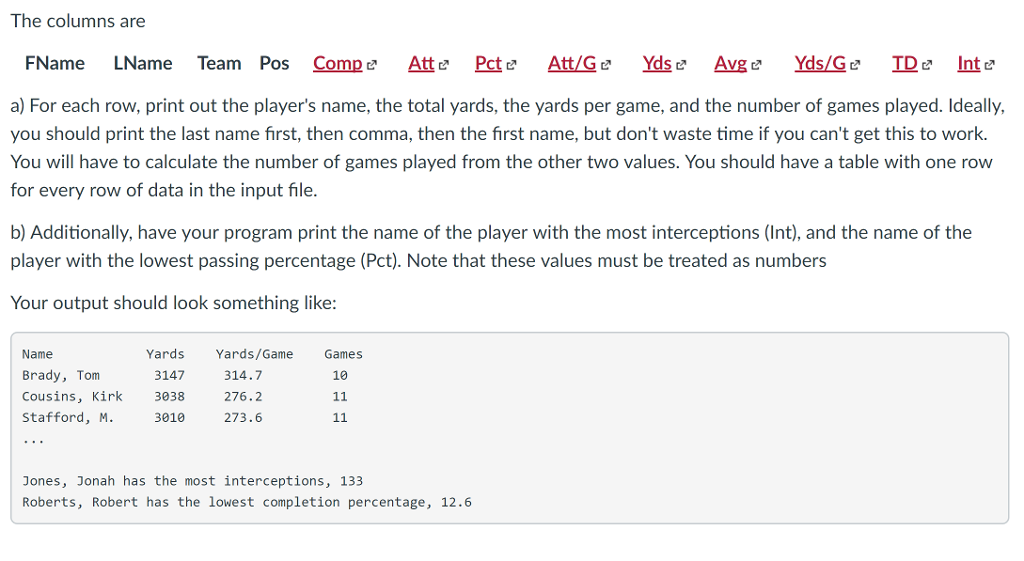This screenshot has height=561, width=1024.
Task: Click the external-link icon beside Att
Action: click(443, 65)
